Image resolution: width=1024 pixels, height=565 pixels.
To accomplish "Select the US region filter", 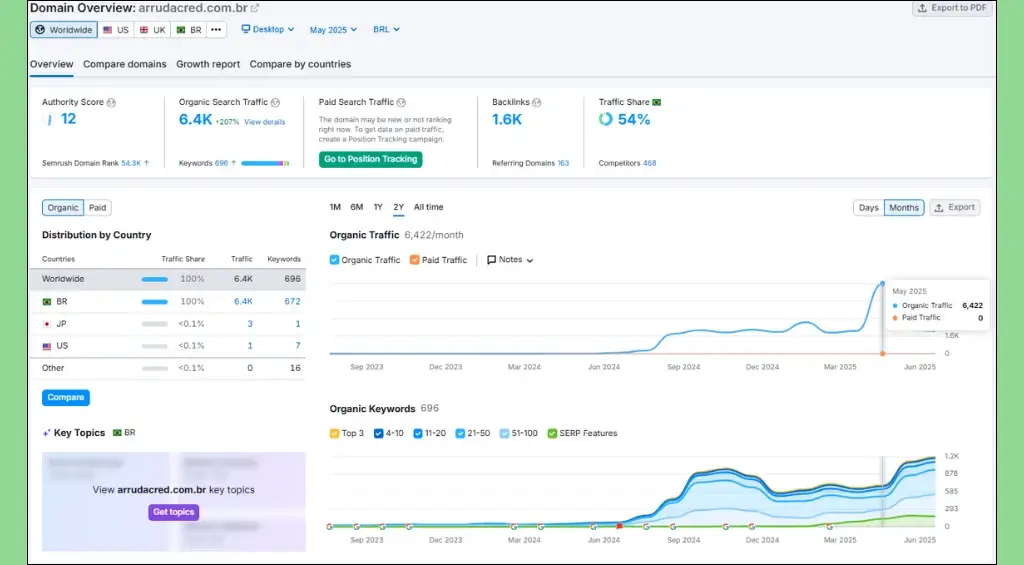I will coord(116,30).
